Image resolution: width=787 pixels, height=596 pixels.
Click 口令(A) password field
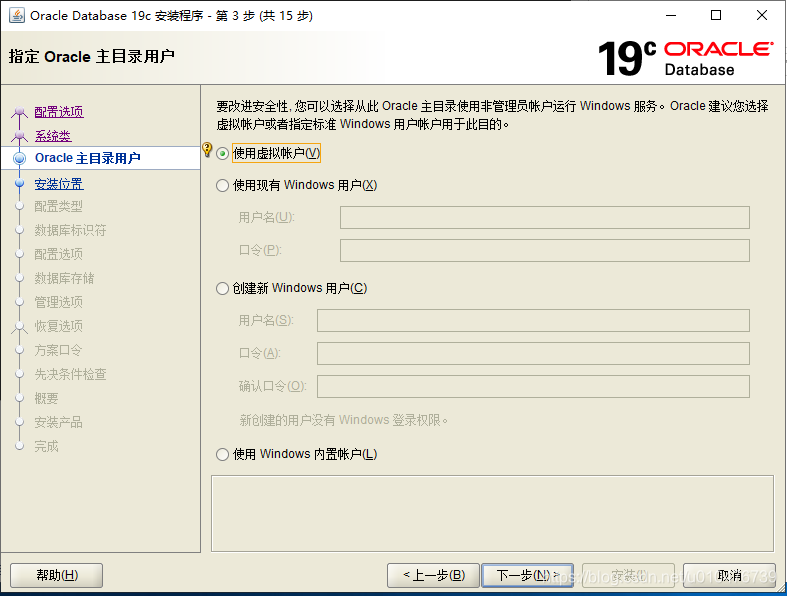point(533,353)
